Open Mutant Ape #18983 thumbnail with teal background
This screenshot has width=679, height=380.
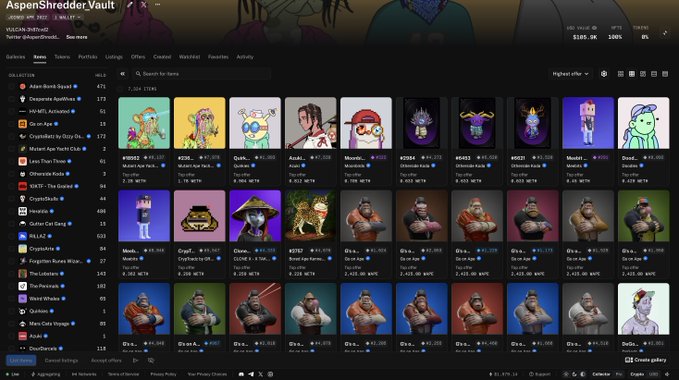(x=144, y=123)
